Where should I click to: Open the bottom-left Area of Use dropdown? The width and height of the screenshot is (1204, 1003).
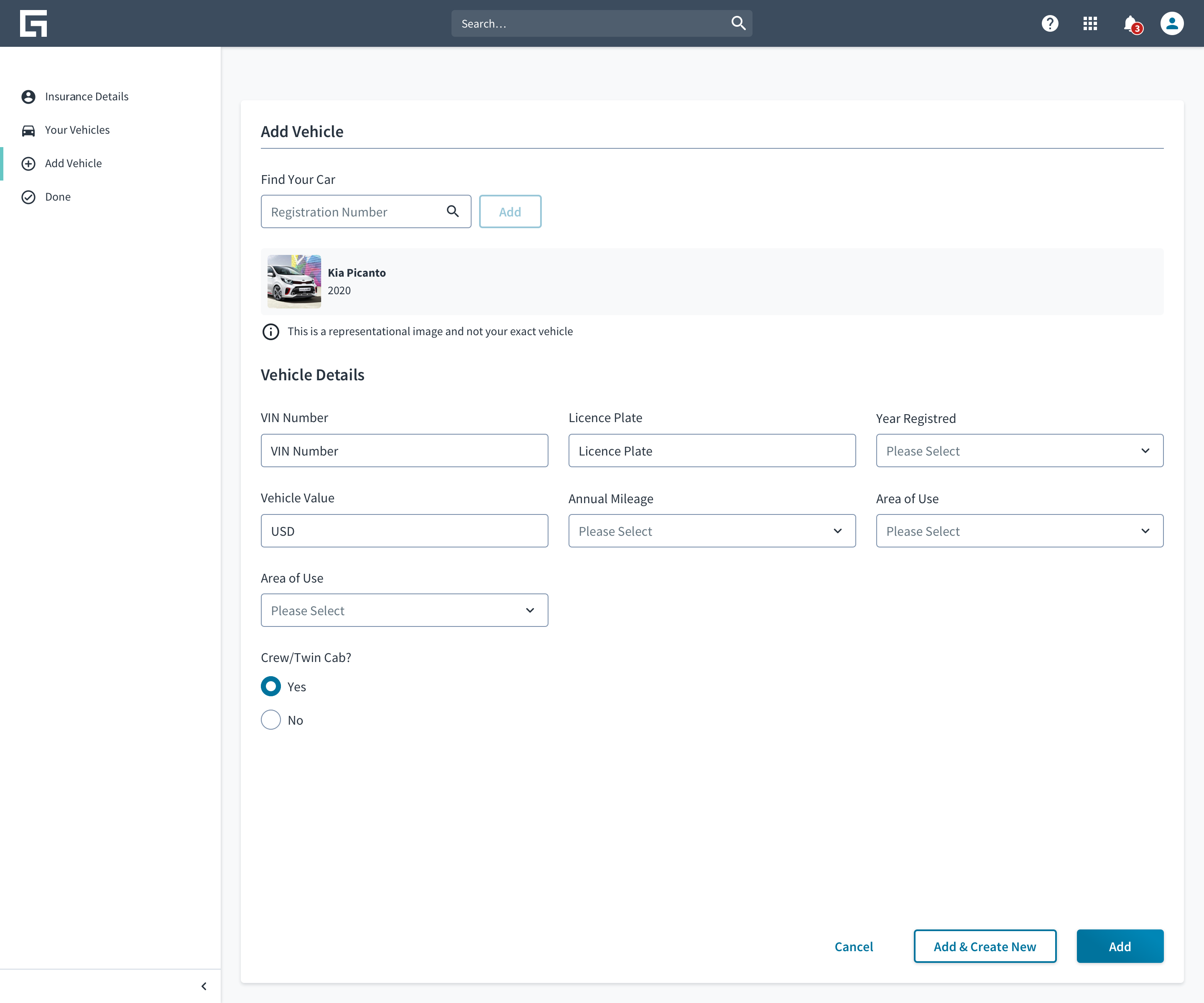404,611
